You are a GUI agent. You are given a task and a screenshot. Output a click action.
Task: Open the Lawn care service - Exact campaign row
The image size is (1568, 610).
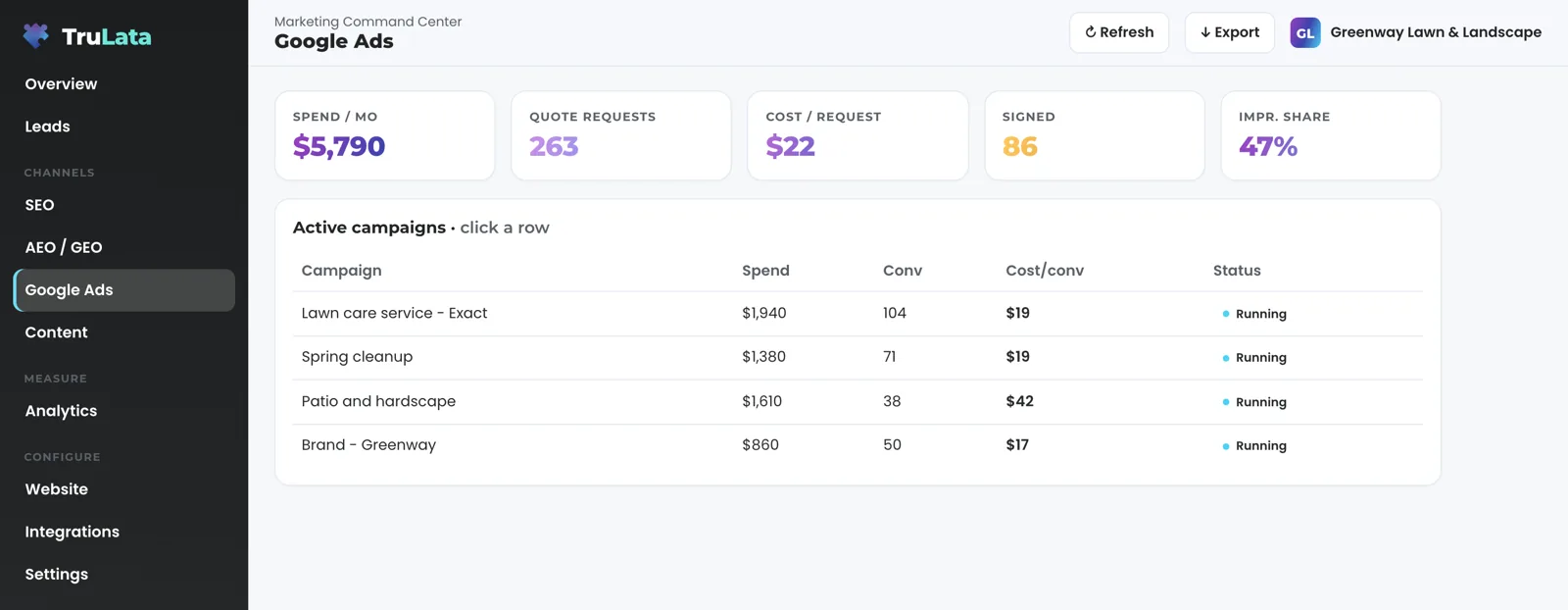click(x=857, y=314)
